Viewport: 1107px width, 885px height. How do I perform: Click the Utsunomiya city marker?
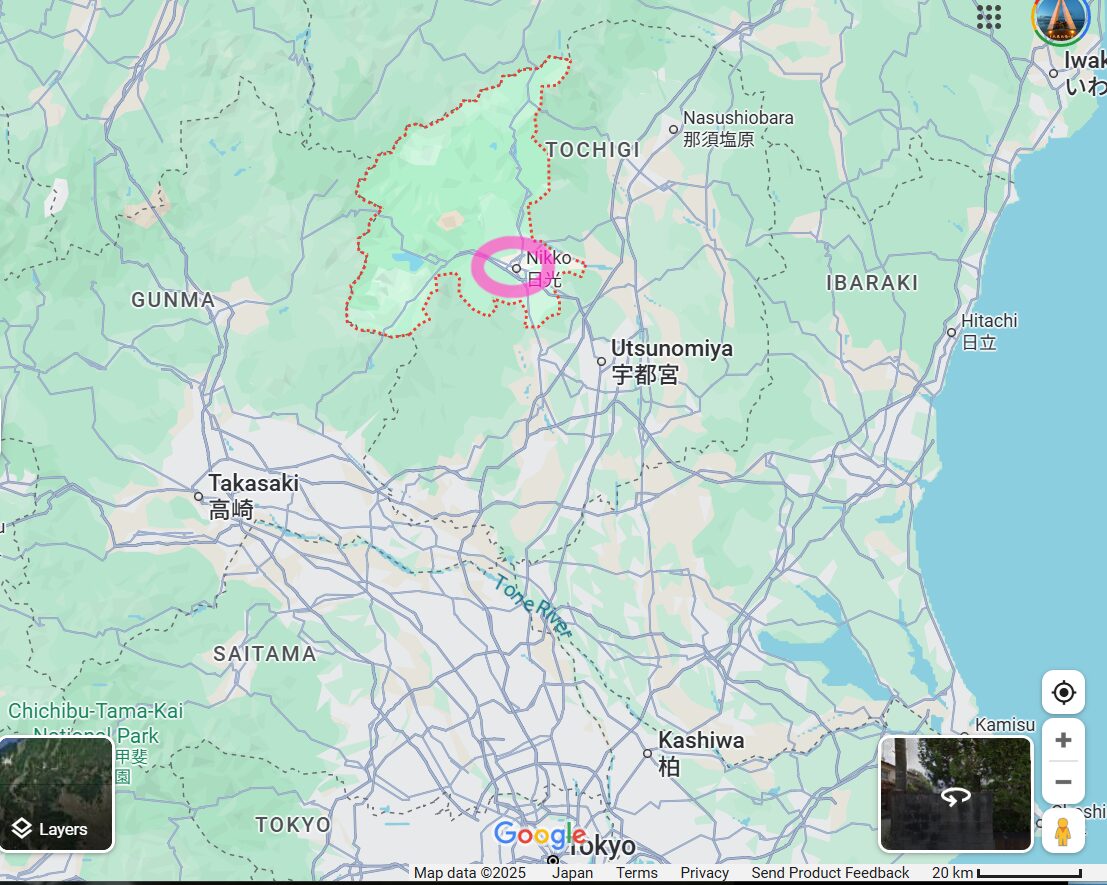(x=601, y=361)
